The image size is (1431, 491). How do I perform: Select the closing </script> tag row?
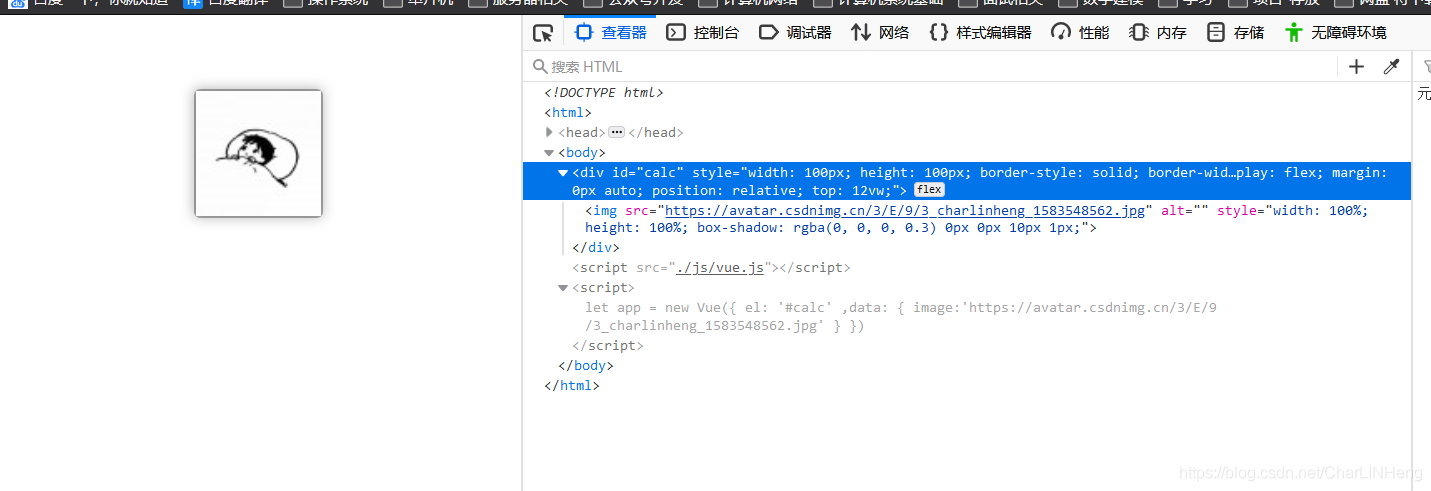click(608, 346)
